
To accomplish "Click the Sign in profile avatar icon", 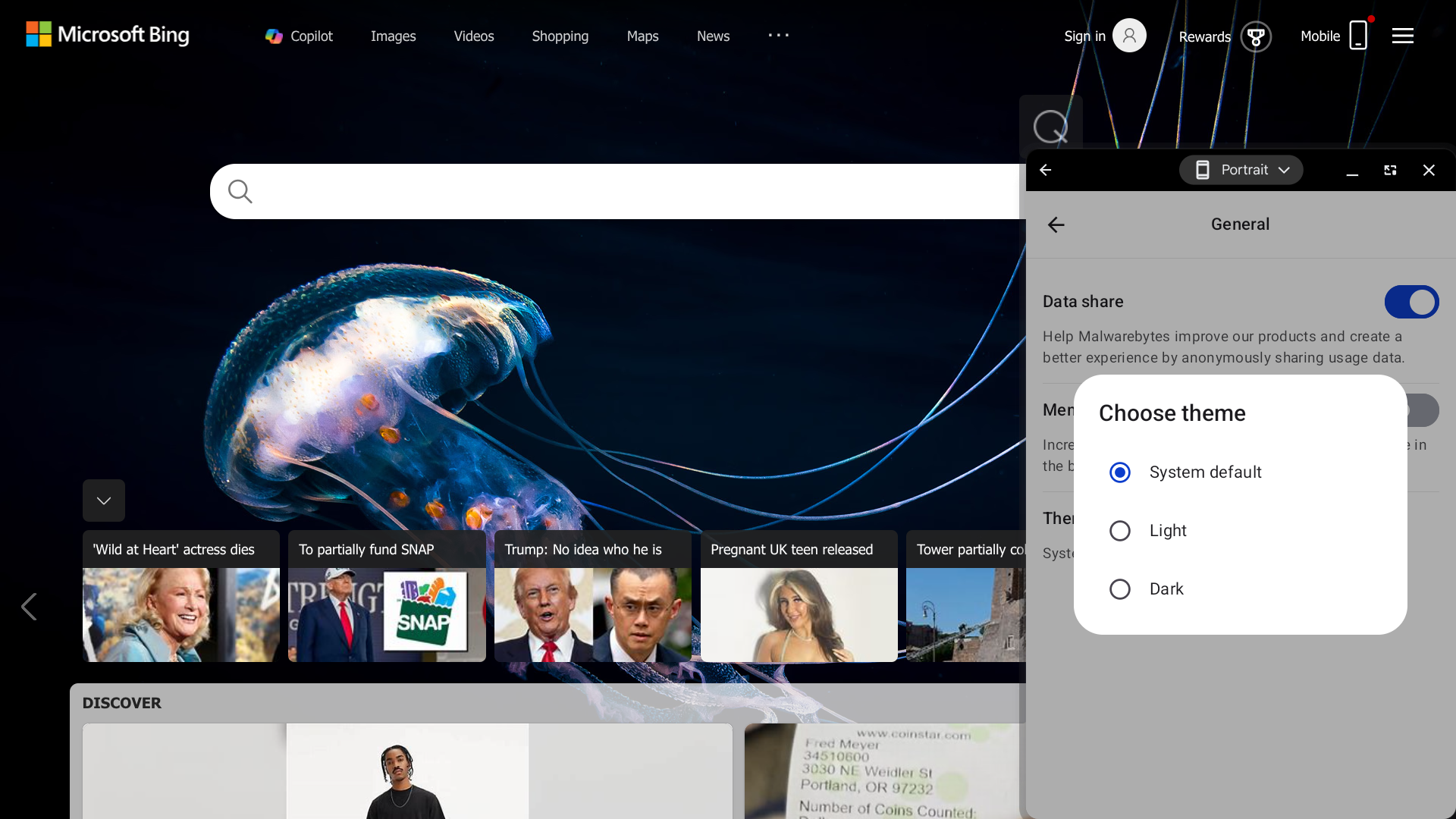I will point(1129,36).
